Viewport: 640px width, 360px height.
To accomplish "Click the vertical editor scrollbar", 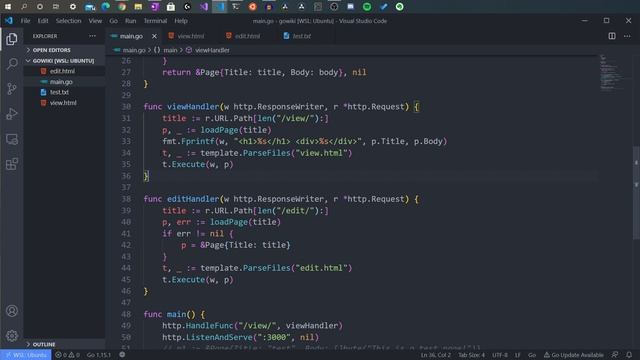I will pyautogui.click(x=636, y=193).
